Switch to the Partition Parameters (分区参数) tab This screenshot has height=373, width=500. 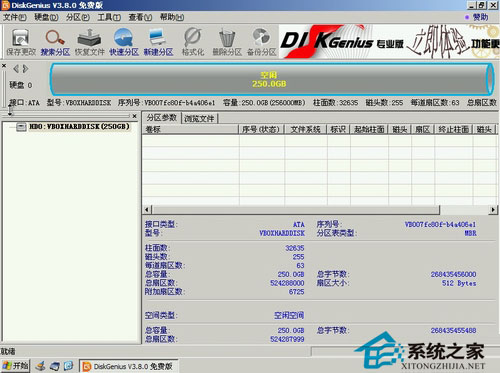162,118
